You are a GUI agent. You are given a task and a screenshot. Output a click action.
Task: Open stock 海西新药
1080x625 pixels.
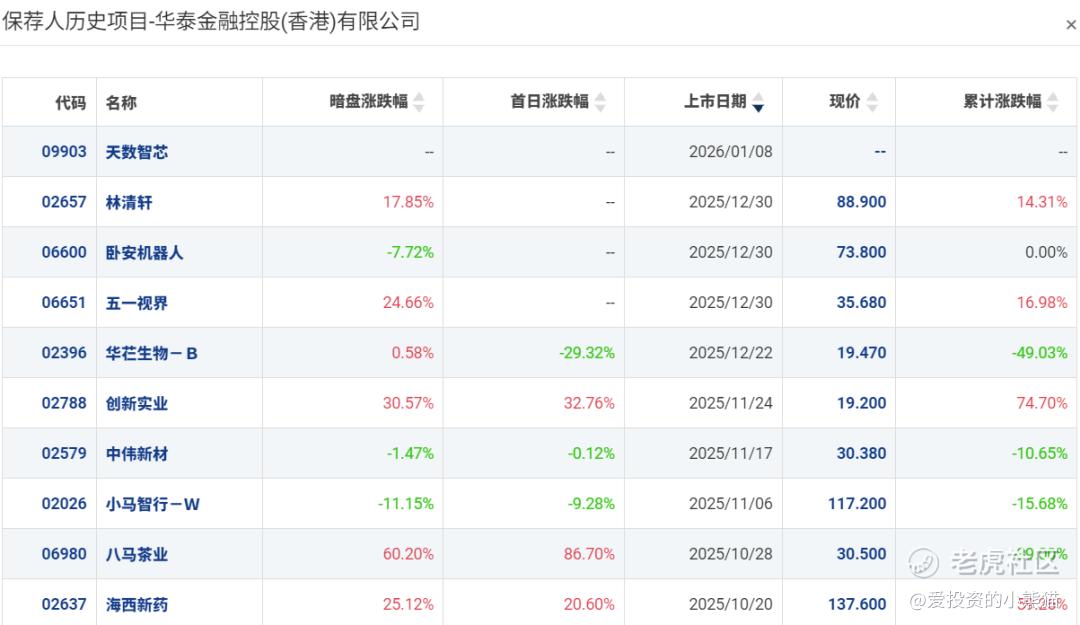point(136,605)
